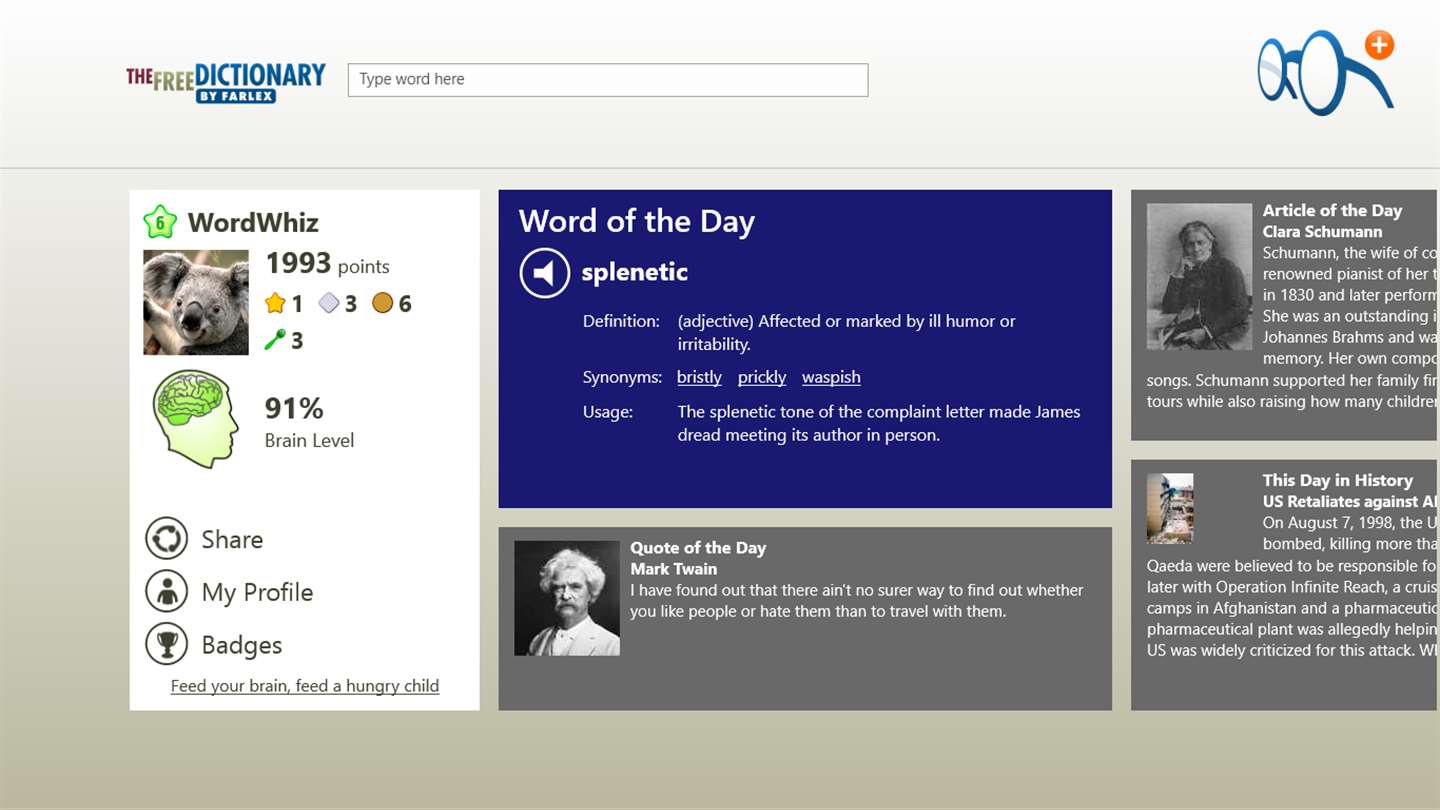Open Badges label

[x=242, y=645]
